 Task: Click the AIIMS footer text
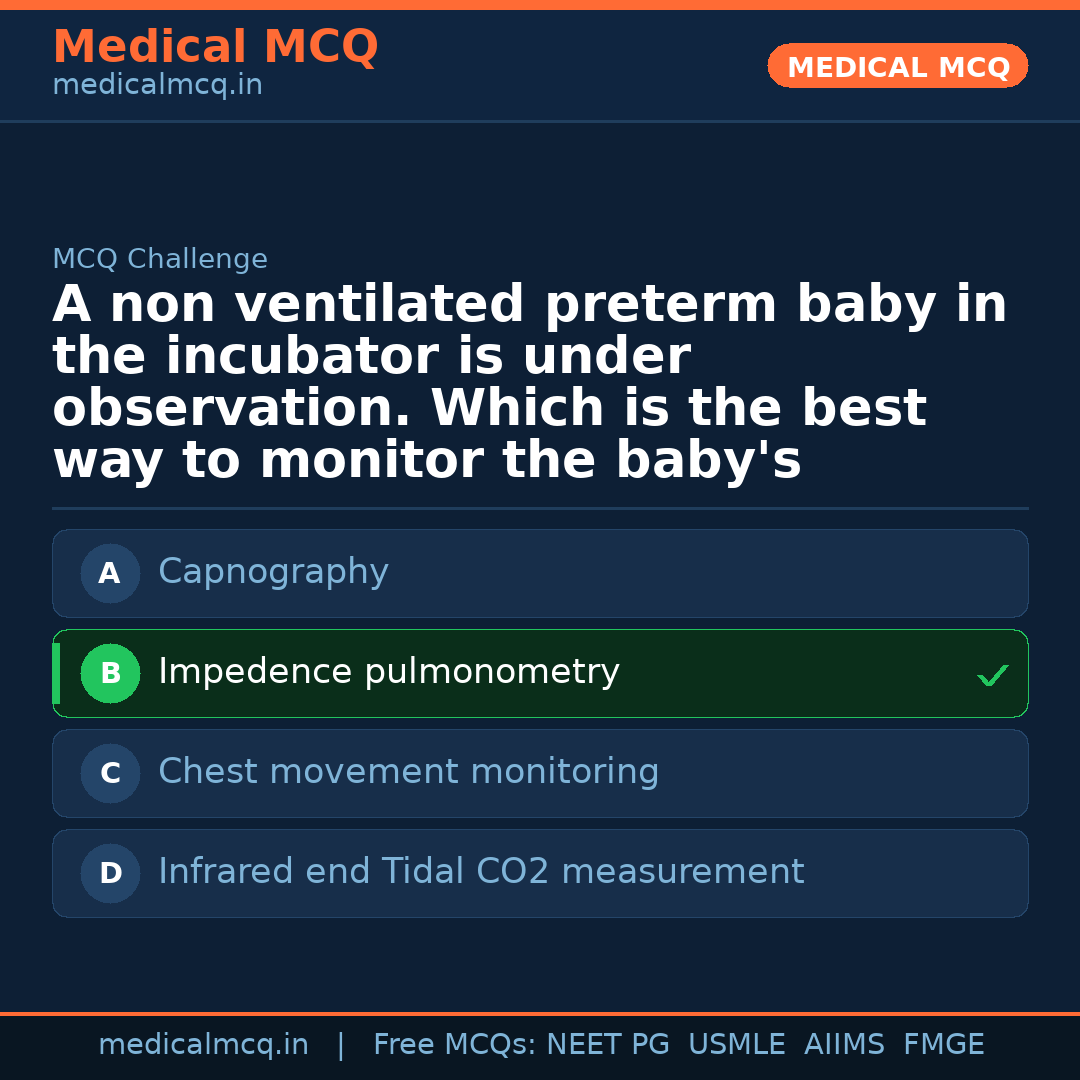(x=844, y=1045)
